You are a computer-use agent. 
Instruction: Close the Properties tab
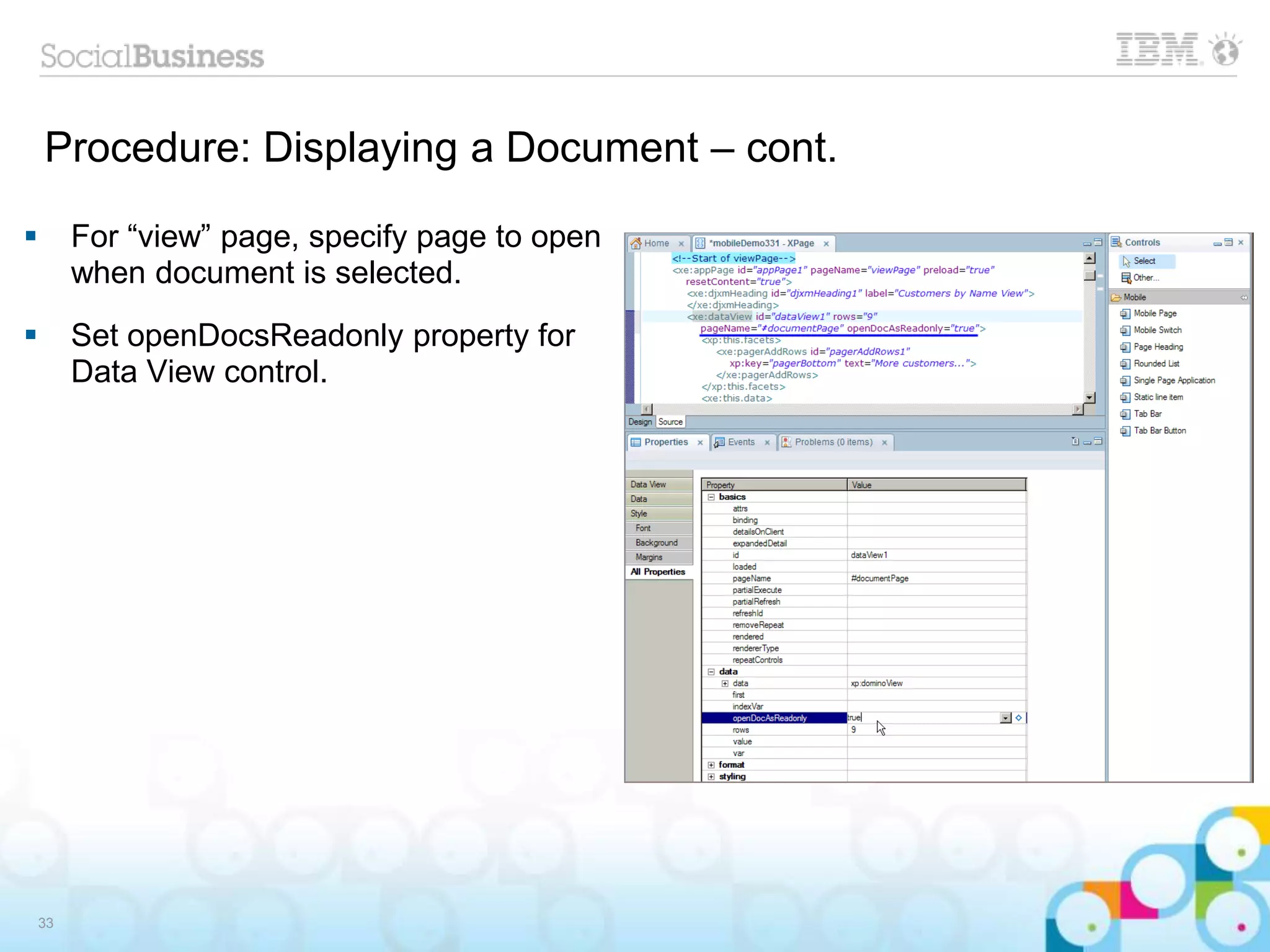click(x=700, y=443)
